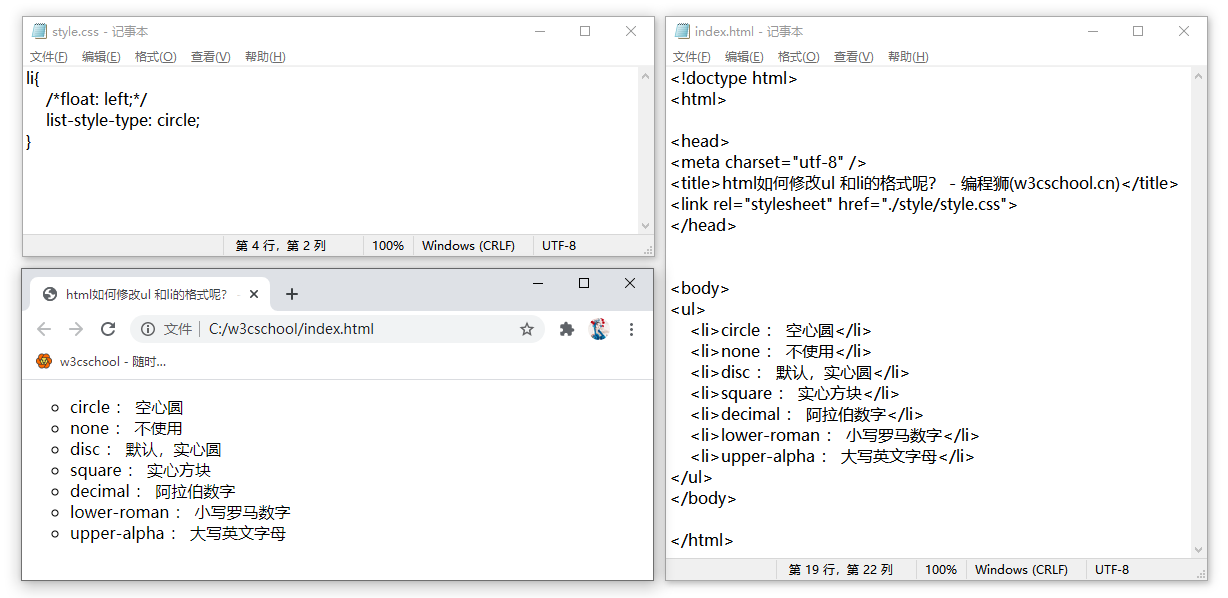Open 查看(V) menu in index.html Notepad
This screenshot has height=598, width=1228.
coord(853,57)
